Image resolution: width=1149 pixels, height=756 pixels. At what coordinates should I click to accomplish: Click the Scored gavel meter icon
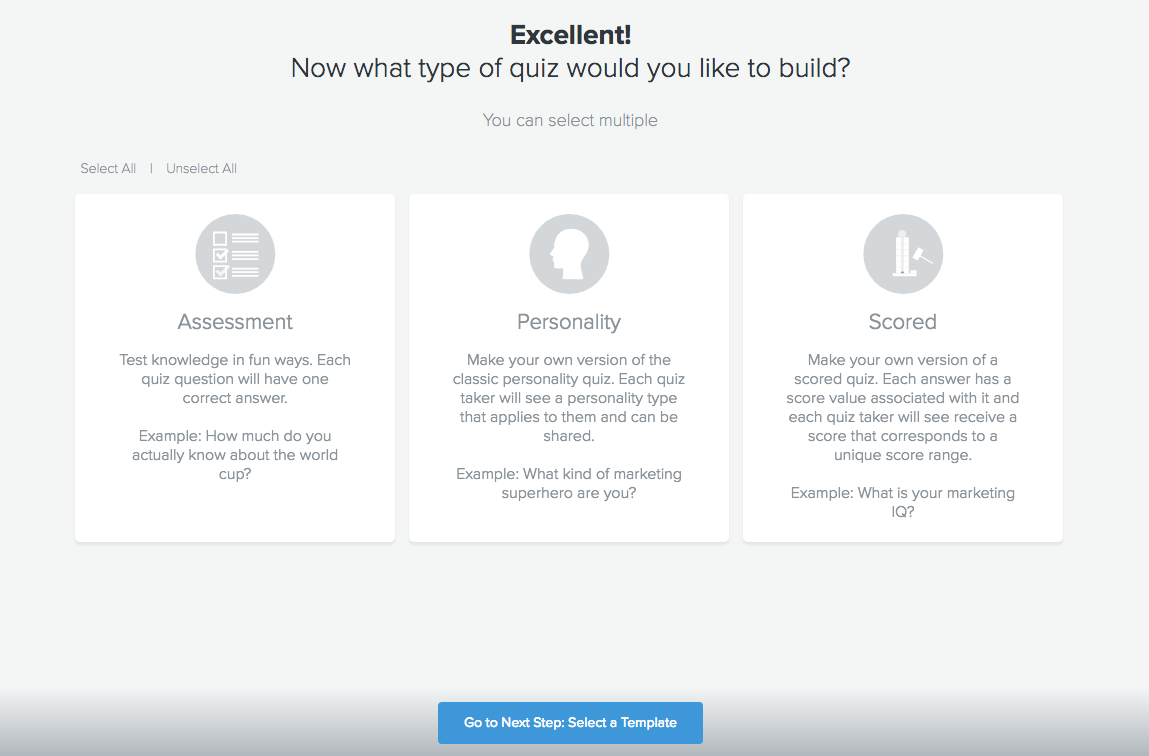pos(902,254)
